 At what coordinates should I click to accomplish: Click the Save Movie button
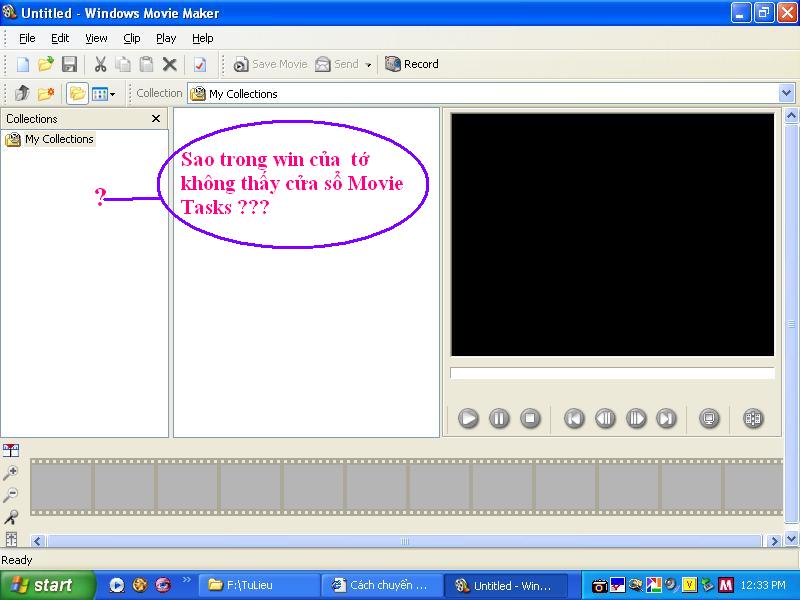click(270, 64)
